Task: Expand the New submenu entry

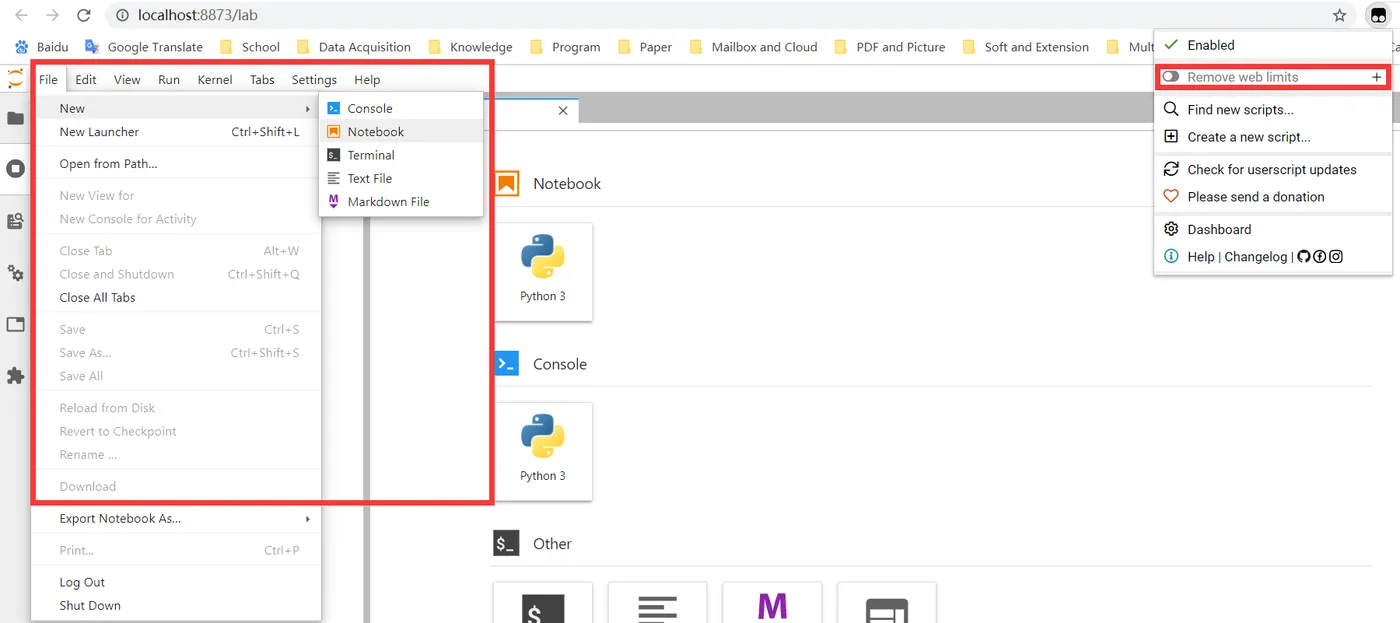Action: tap(176, 108)
